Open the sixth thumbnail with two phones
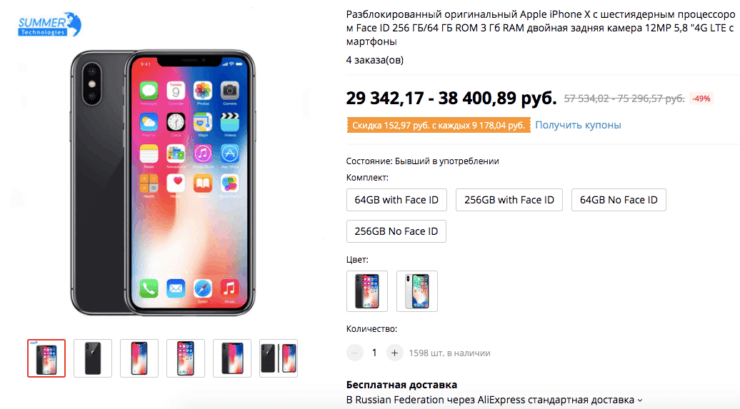 (x=278, y=358)
